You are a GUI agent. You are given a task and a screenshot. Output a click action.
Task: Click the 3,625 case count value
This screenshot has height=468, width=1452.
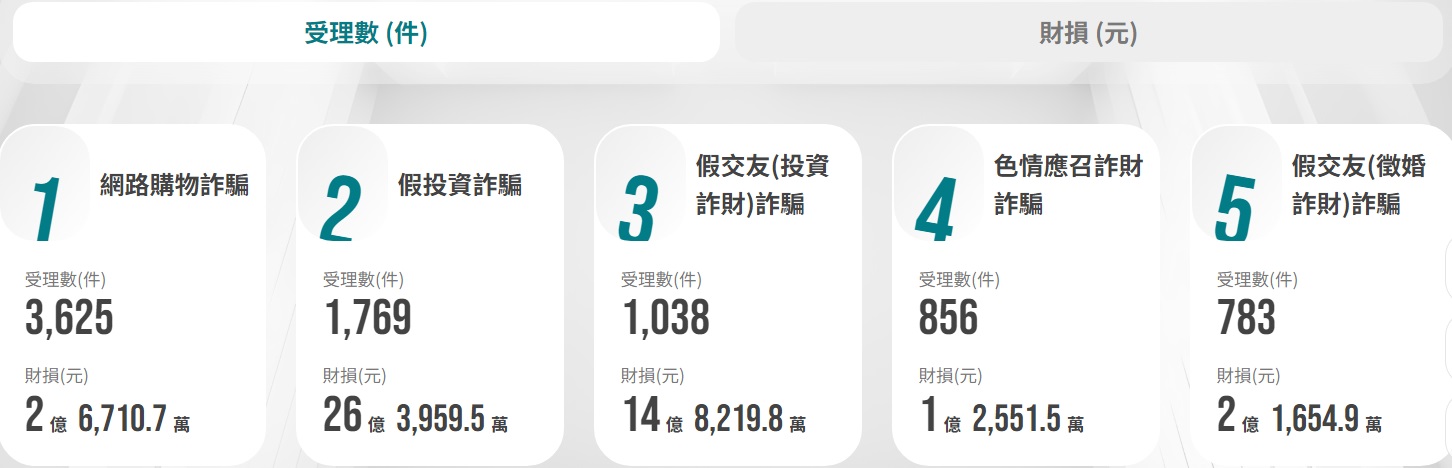pos(69,318)
